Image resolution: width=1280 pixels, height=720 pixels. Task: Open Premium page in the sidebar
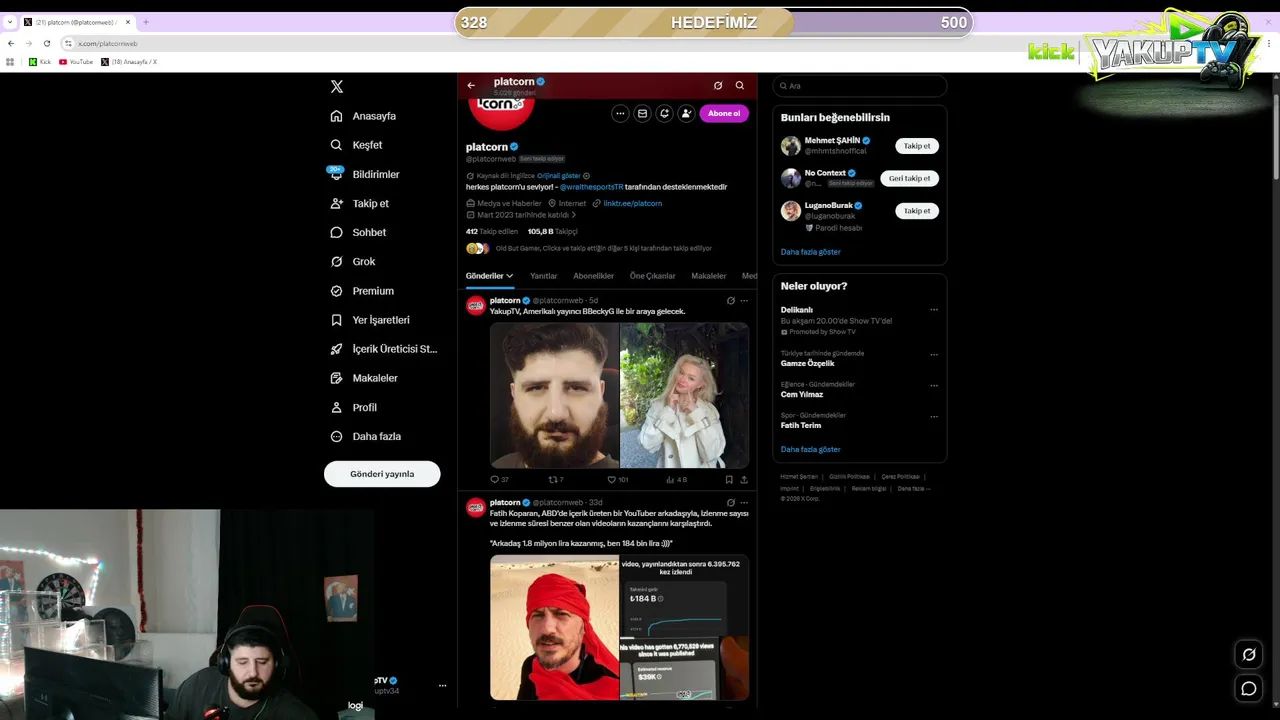(x=362, y=291)
